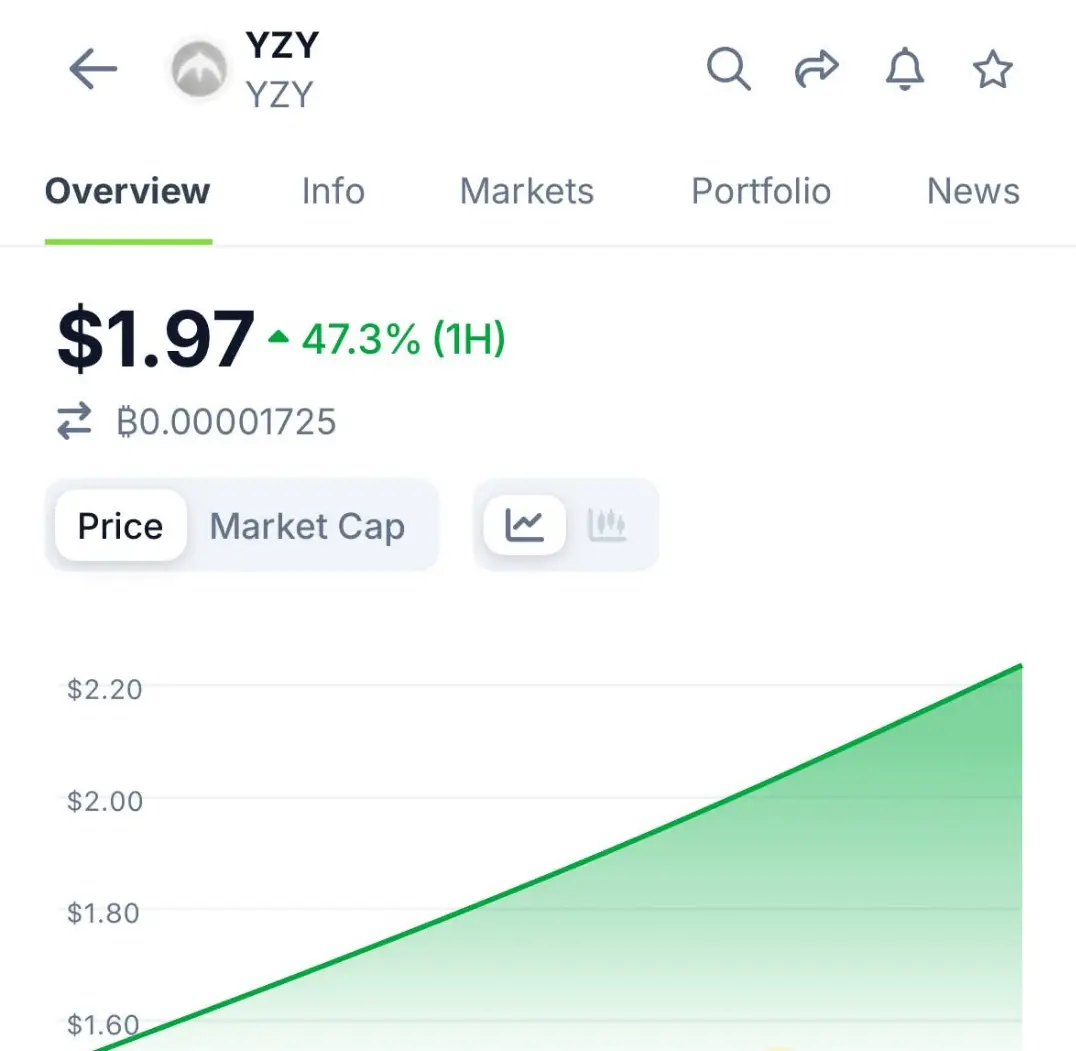Select the Price chart toggle

121,526
